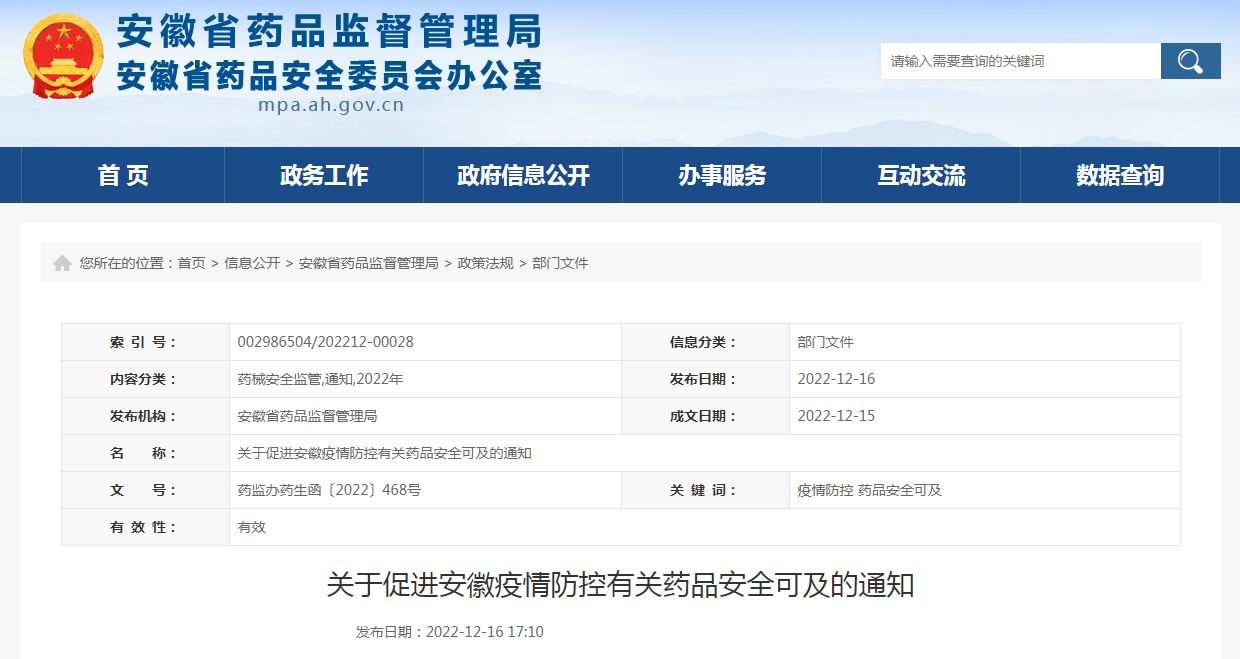The height and width of the screenshot is (659, 1240).
Task: Click the 信息分类 value 部门文件
Action: pyautogui.click(x=825, y=342)
